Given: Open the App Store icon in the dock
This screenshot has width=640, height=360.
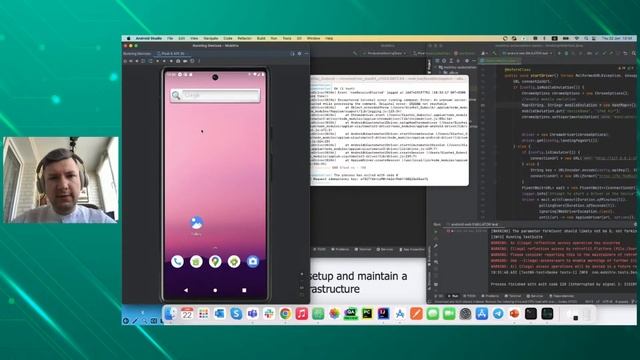Looking at the screenshot, I should pyautogui.click(x=482, y=313).
